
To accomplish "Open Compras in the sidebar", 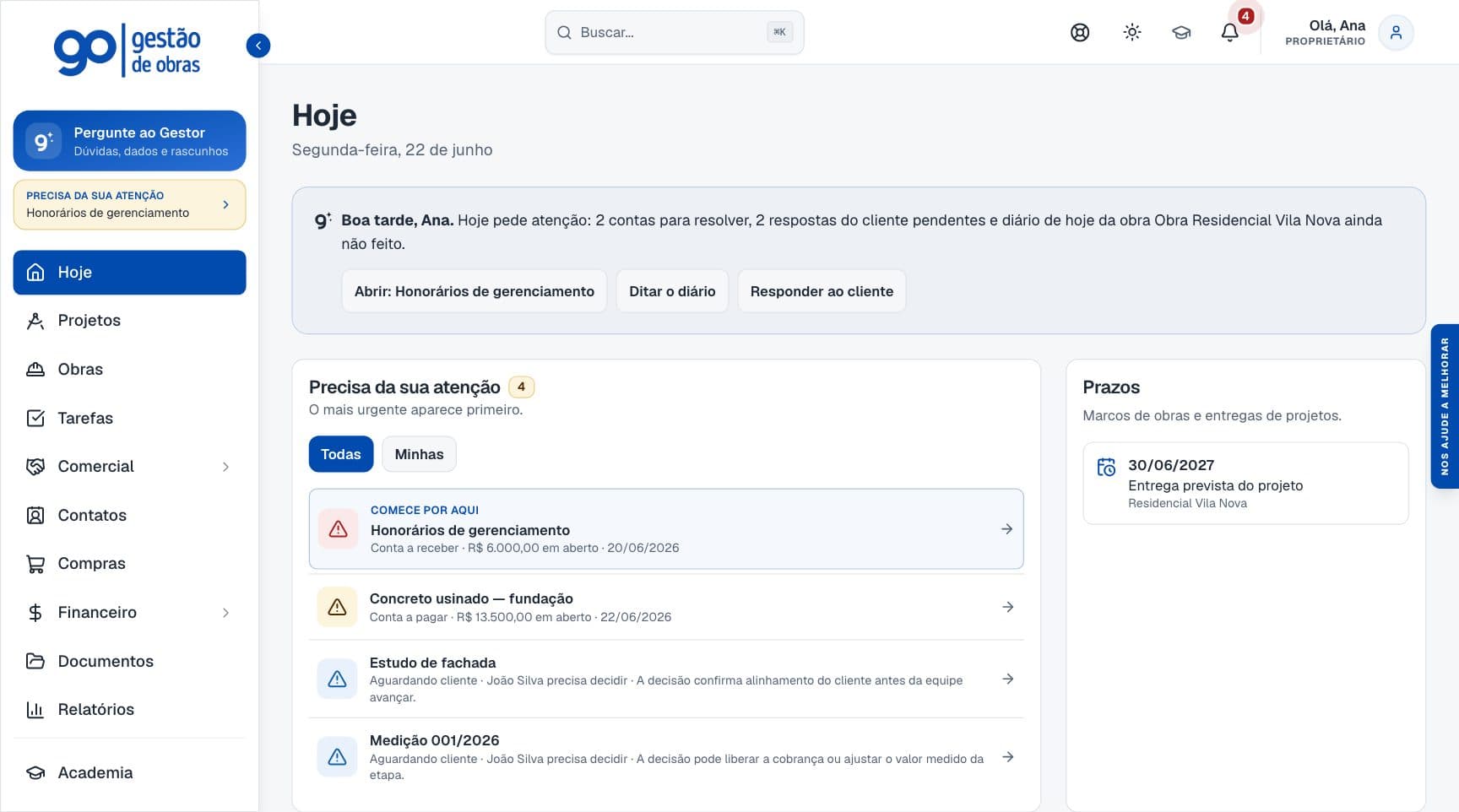I will 129,564.
